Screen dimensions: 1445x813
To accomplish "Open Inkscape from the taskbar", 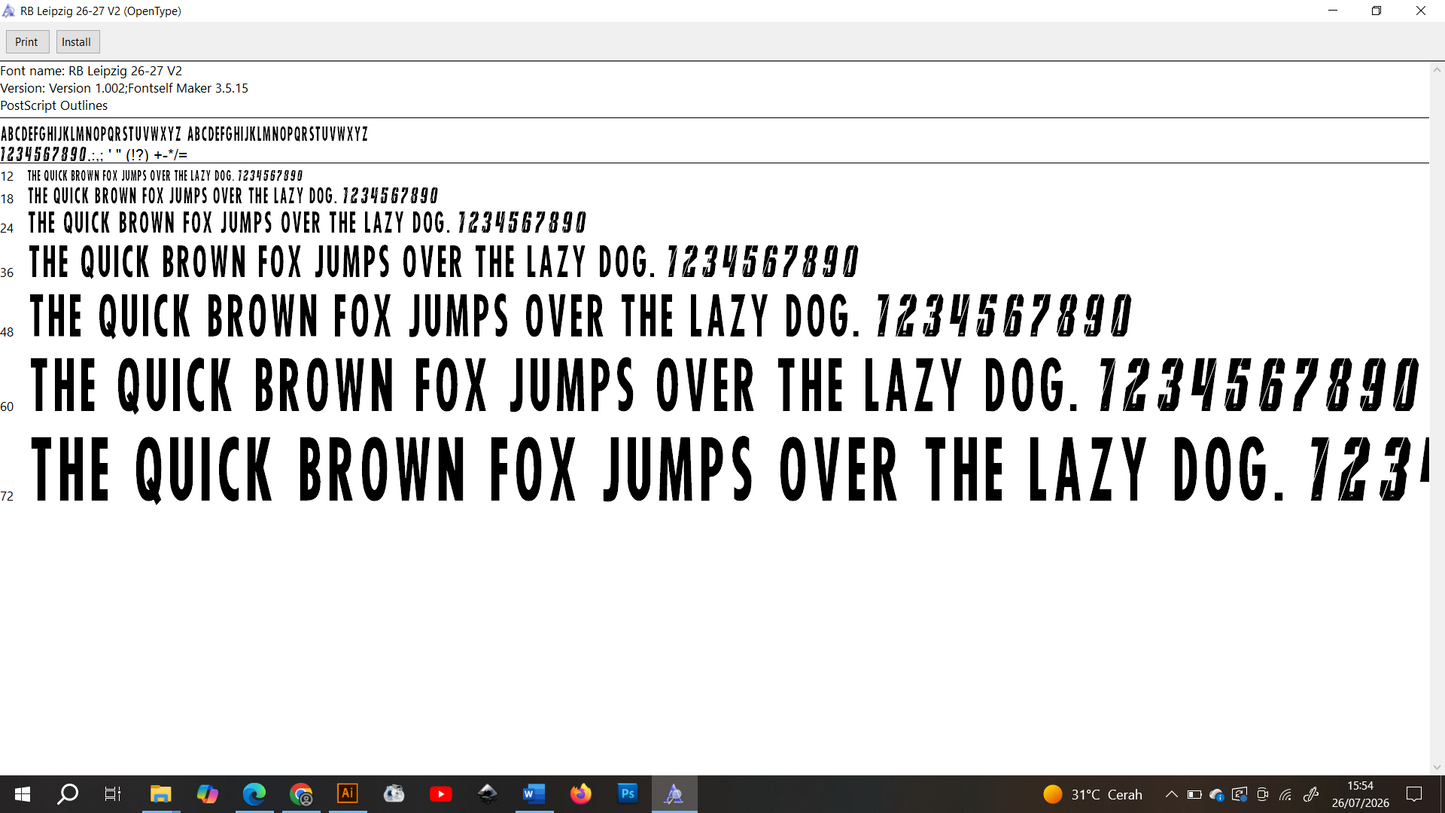I will point(487,794).
